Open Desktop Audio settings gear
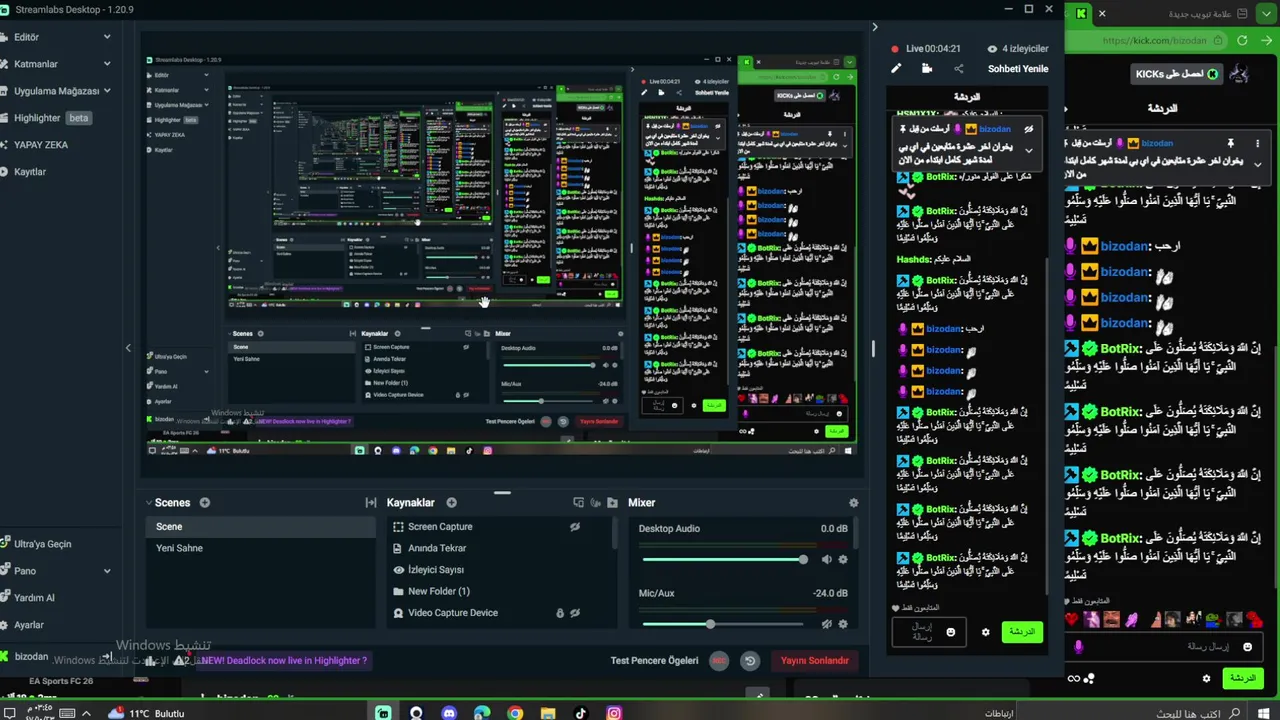The image size is (1280, 720). click(843, 560)
